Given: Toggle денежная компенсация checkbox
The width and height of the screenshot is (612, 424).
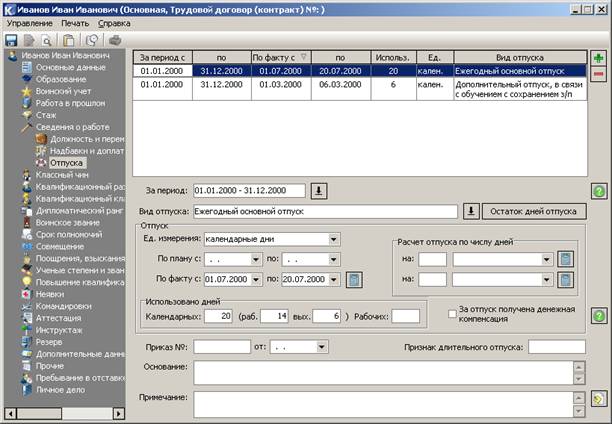Looking at the screenshot, I should (x=452, y=314).
